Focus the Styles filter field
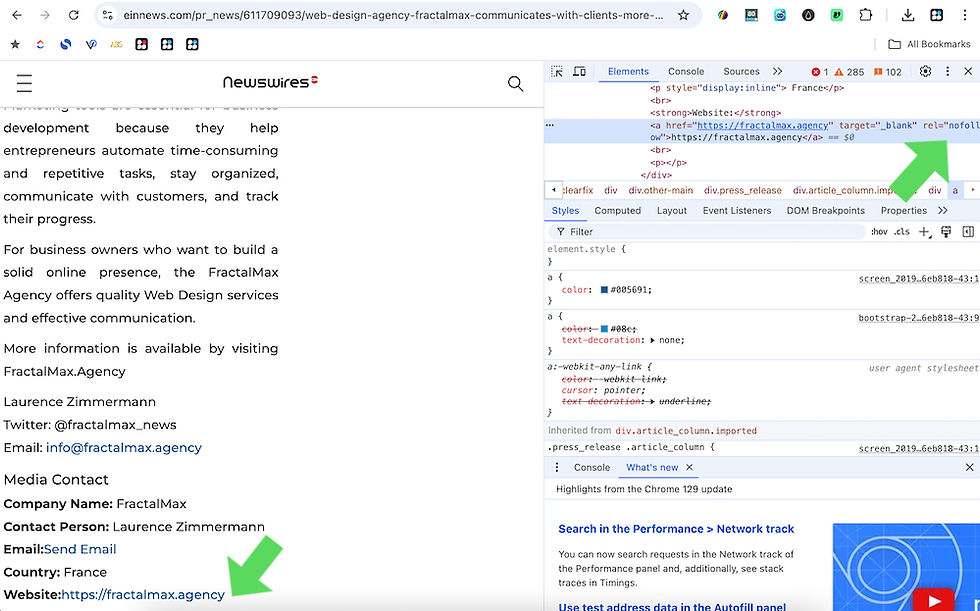The height and width of the screenshot is (611, 980). click(x=706, y=232)
